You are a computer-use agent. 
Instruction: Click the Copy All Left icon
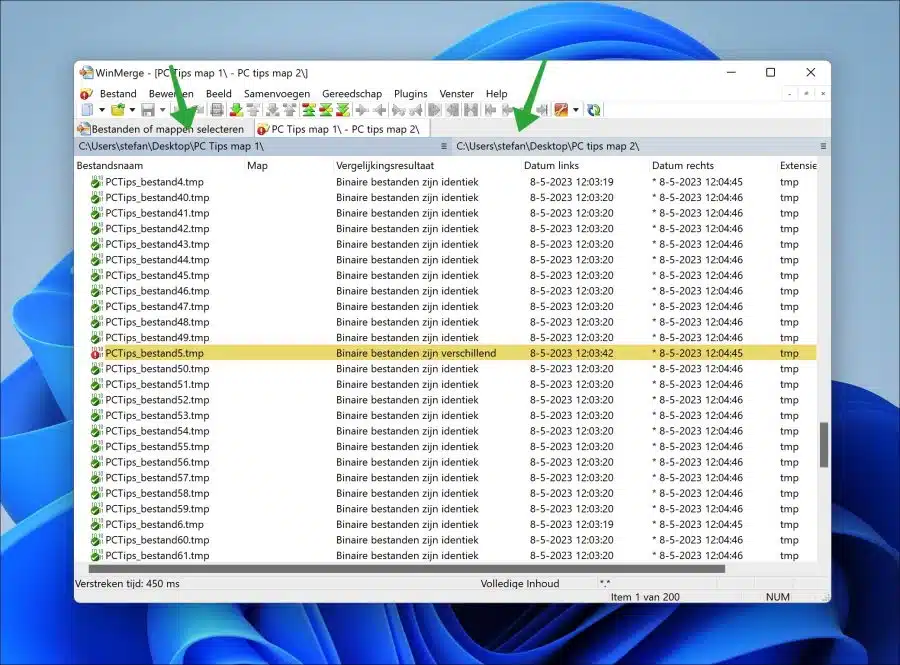tap(452, 110)
